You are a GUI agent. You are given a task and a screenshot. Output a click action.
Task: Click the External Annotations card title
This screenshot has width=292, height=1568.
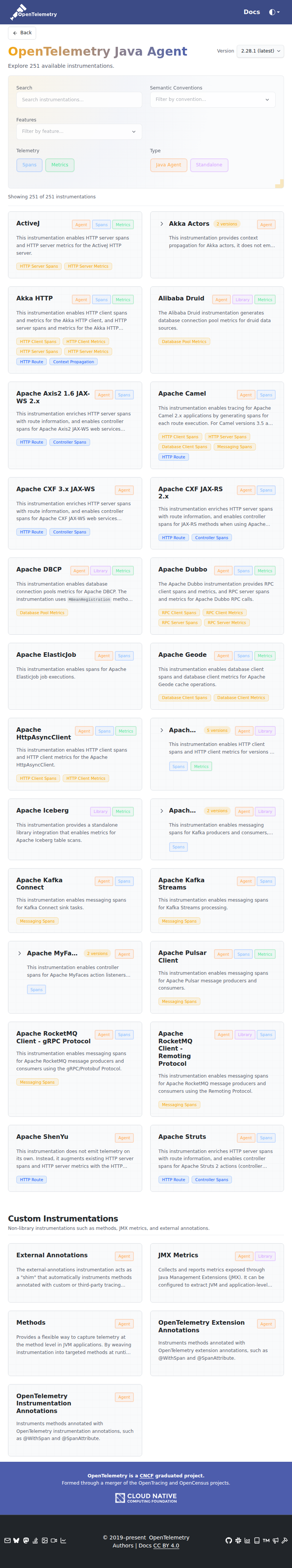coord(52,1255)
